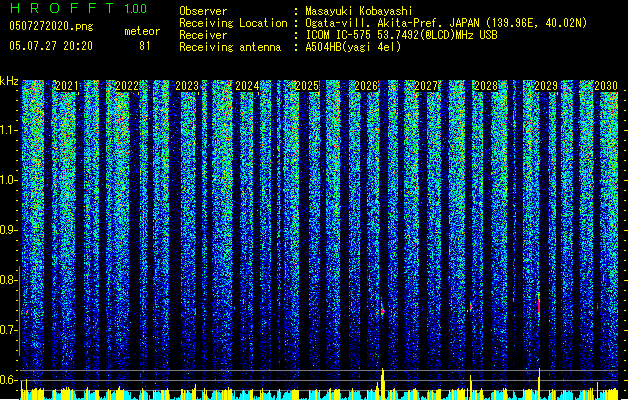629x400 pixels.
Task: Select the 2030 time marker
Action: tap(606, 86)
